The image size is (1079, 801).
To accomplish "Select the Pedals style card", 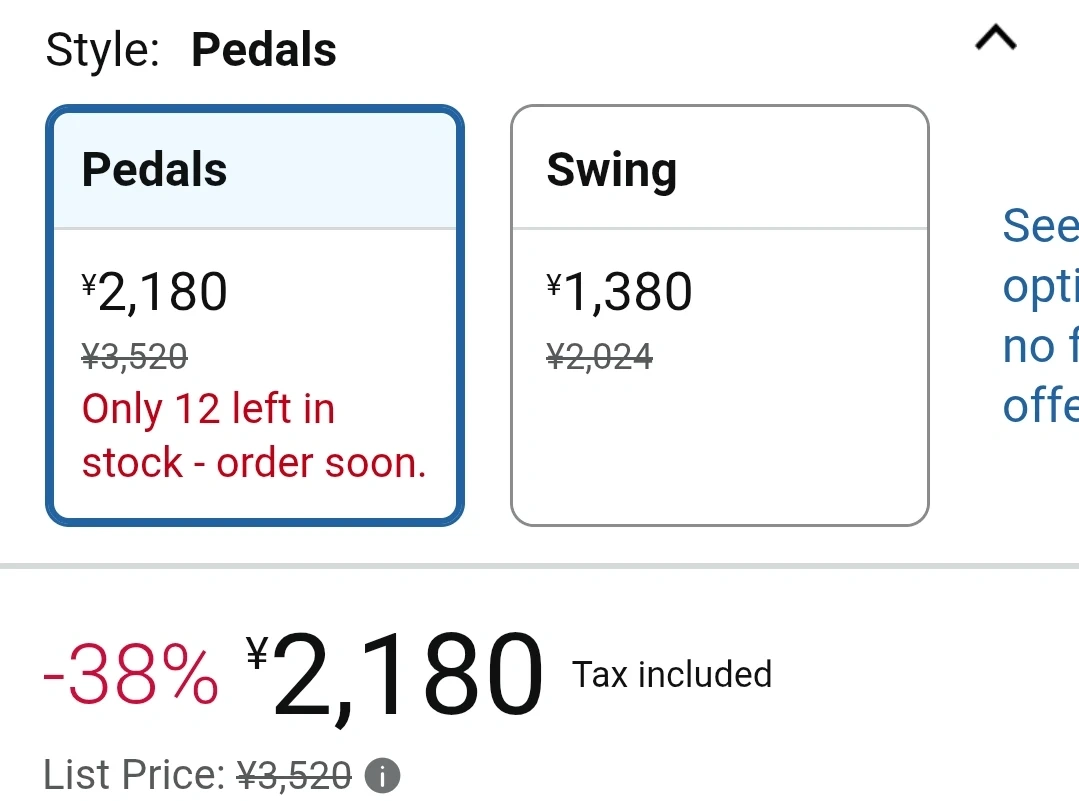I will [255, 315].
